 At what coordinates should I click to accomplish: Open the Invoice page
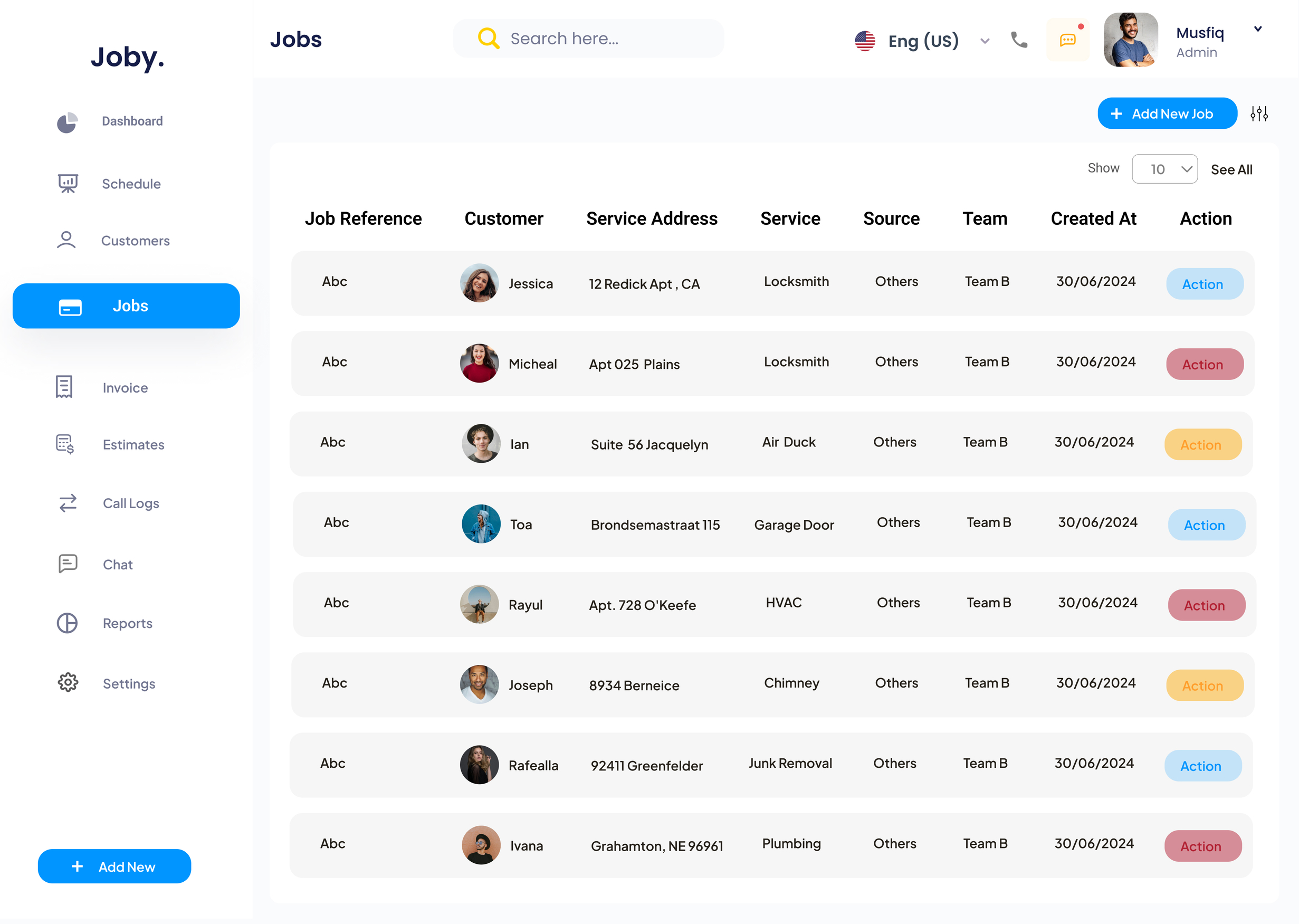[x=125, y=387]
